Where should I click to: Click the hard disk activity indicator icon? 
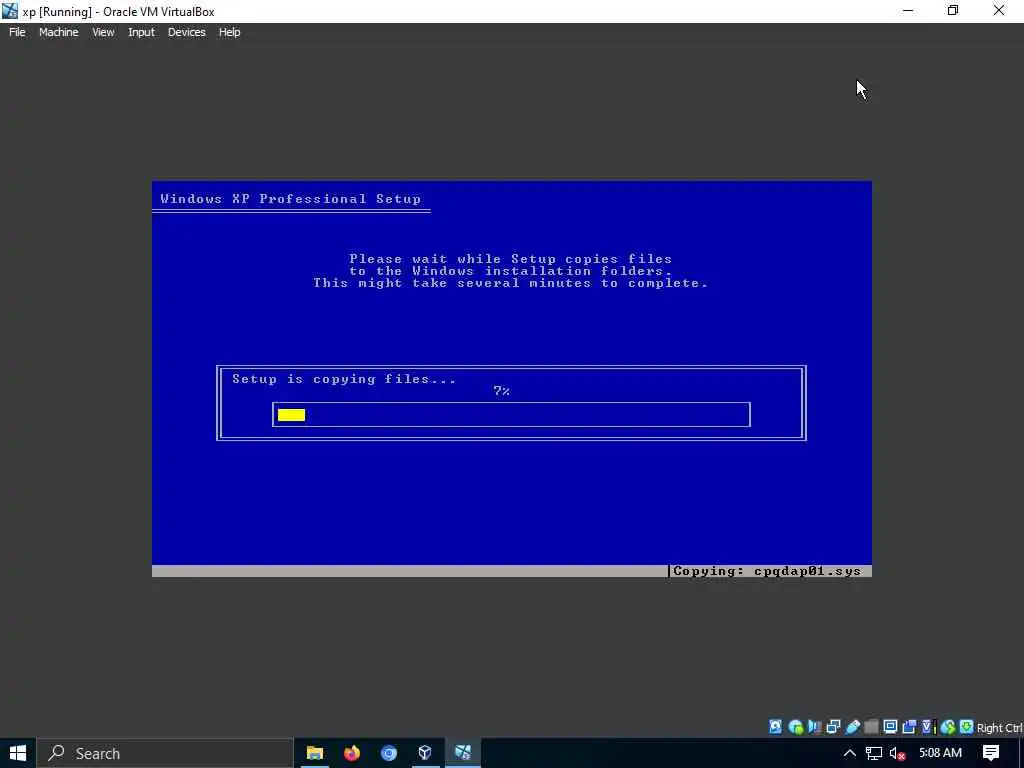tap(775, 727)
